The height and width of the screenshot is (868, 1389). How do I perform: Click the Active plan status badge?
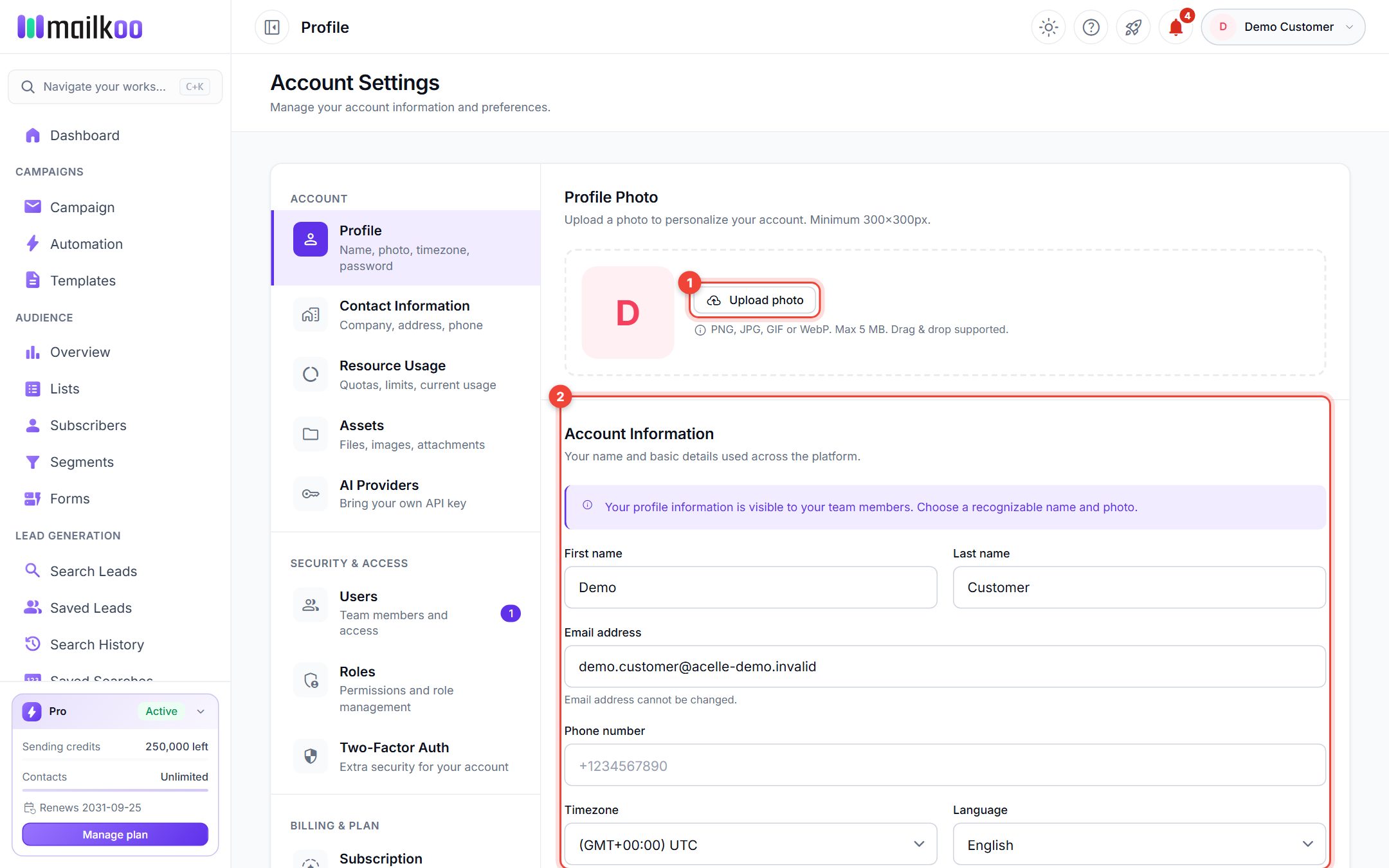pos(161,711)
